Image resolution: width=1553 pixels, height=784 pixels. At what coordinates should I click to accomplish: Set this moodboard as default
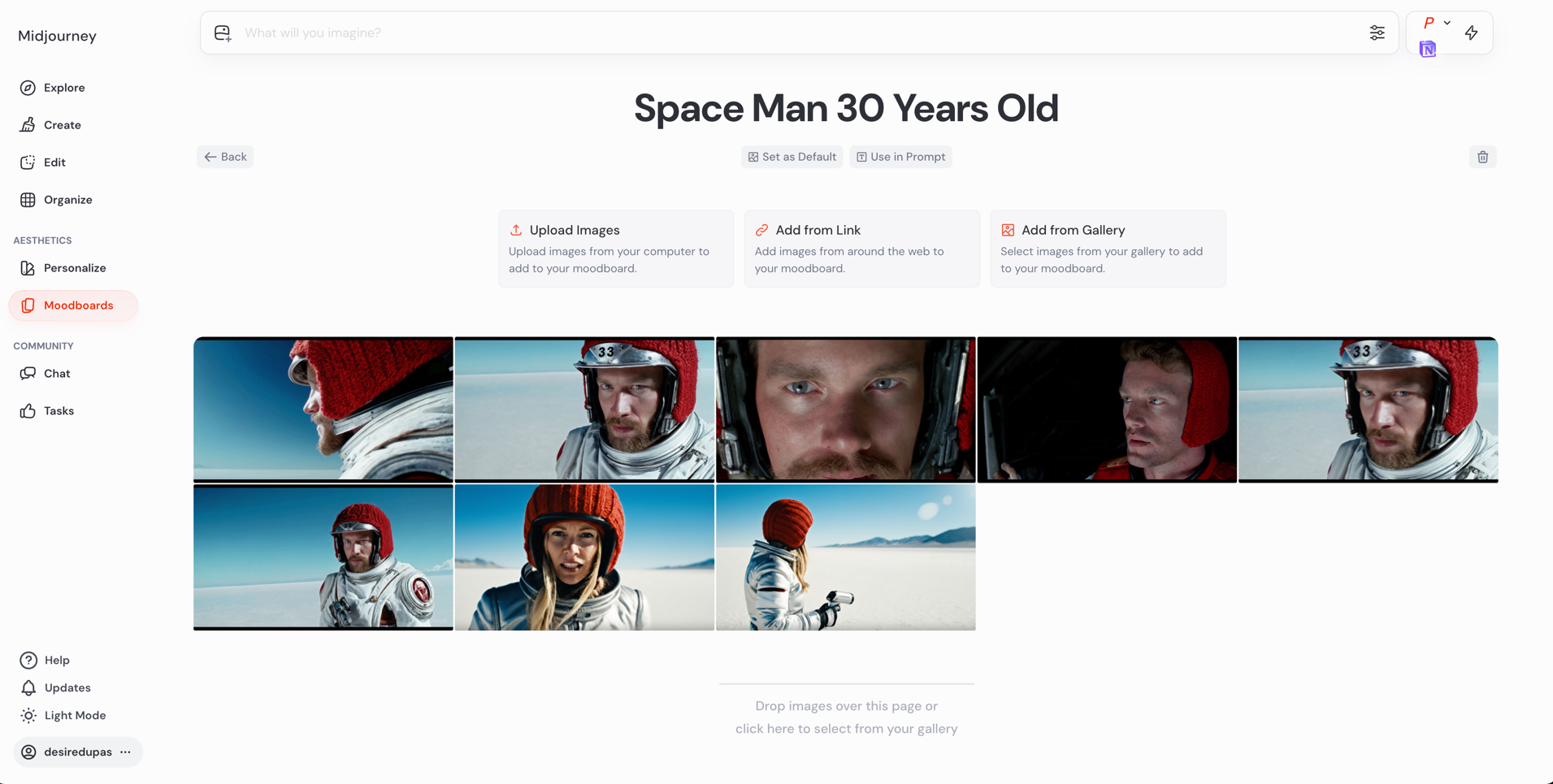[792, 157]
